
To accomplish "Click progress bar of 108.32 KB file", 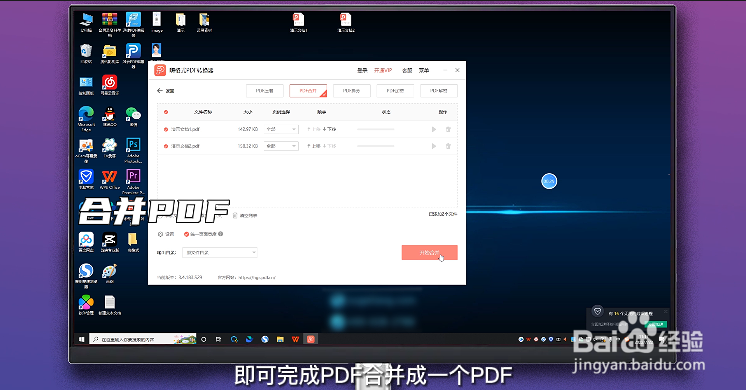I will tap(375, 146).
